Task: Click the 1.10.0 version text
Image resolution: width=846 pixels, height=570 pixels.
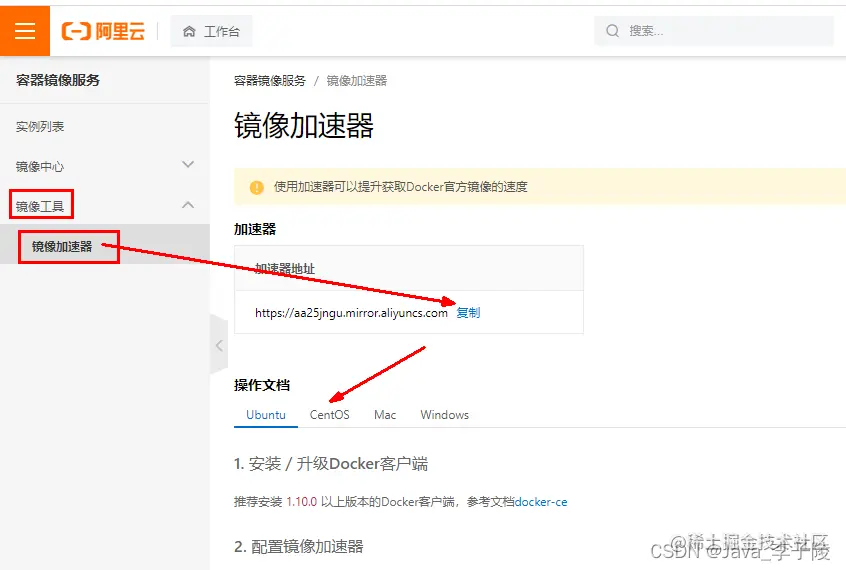Action: tap(302, 502)
